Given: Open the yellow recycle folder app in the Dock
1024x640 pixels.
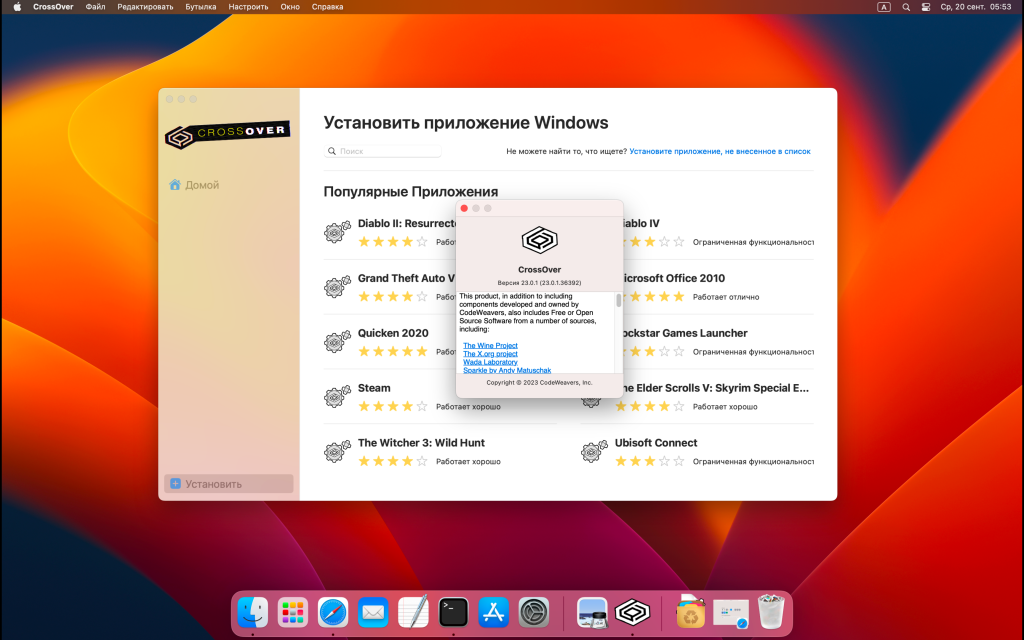Looking at the screenshot, I should pyautogui.click(x=690, y=613).
